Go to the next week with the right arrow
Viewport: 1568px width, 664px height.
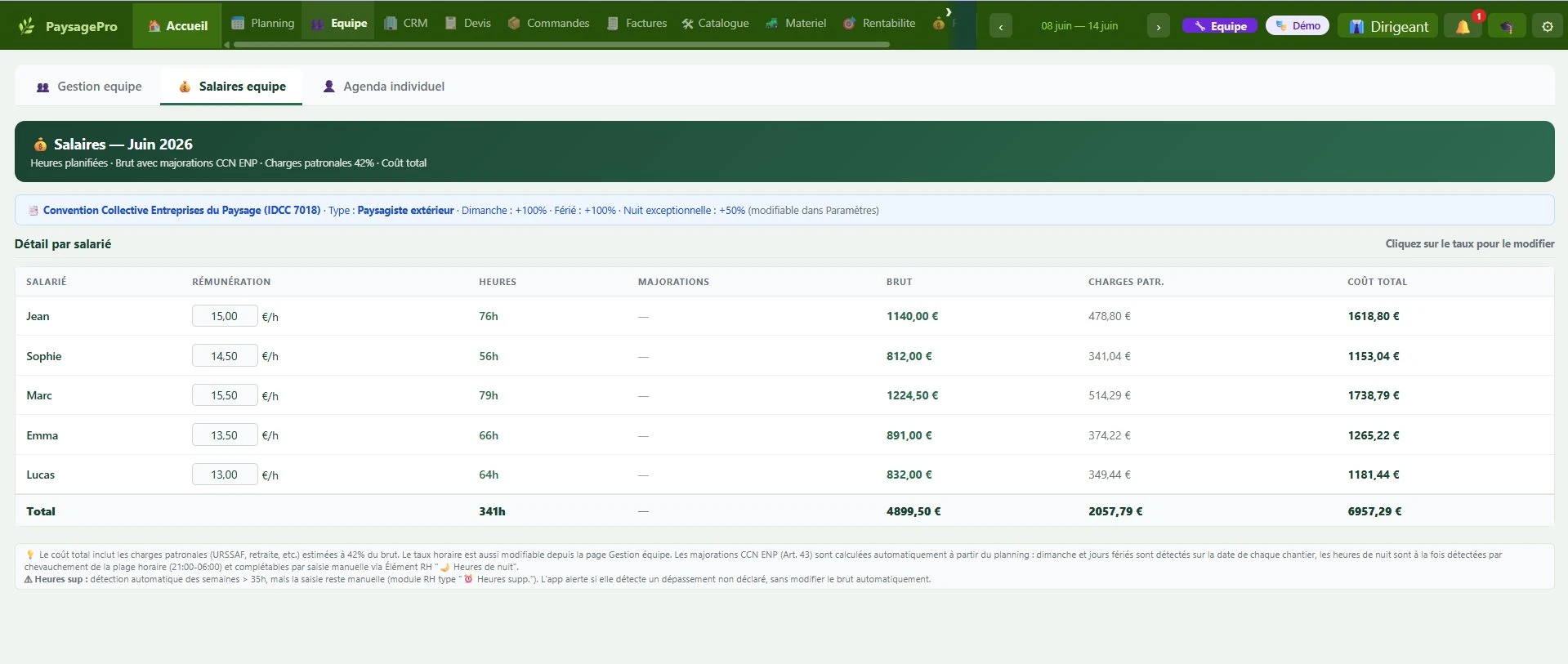1158,26
